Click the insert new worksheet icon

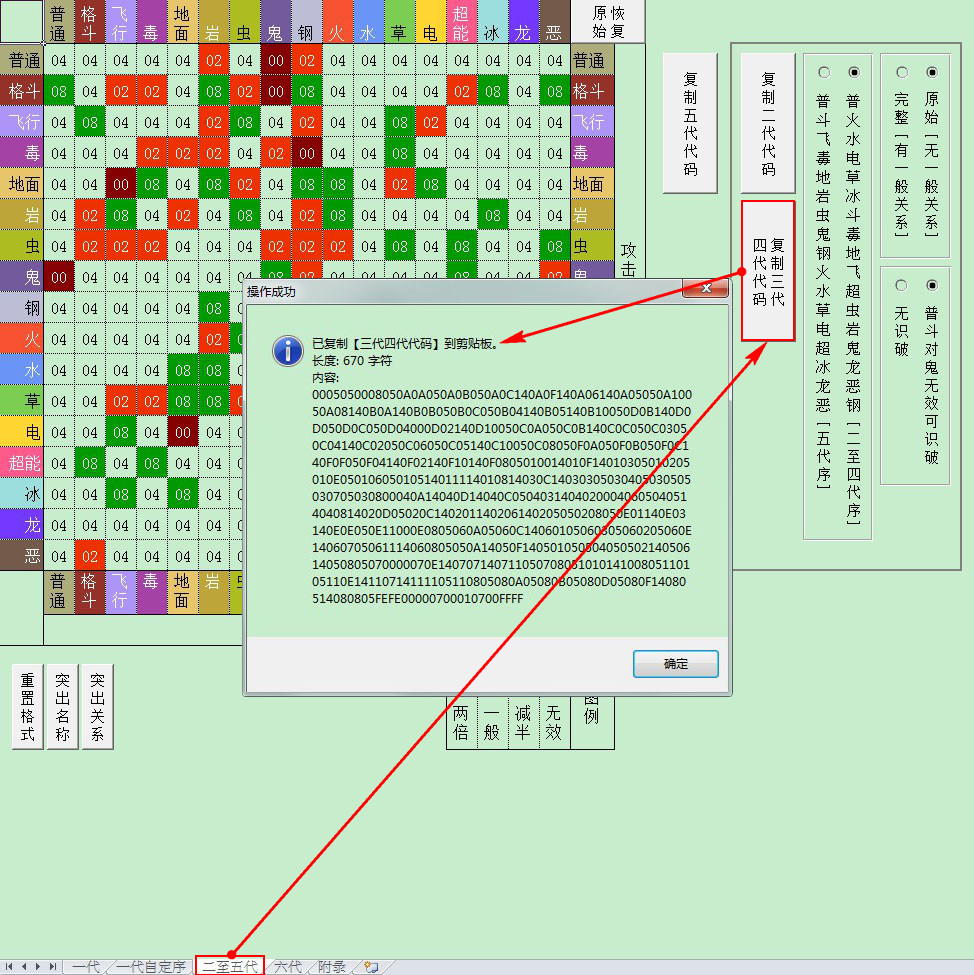coord(372,967)
